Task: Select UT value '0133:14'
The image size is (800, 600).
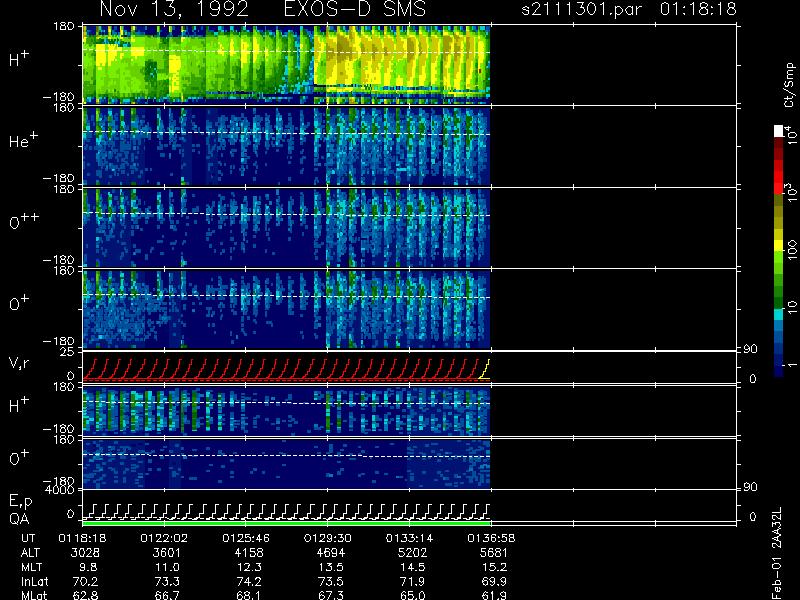Action: pos(409,538)
